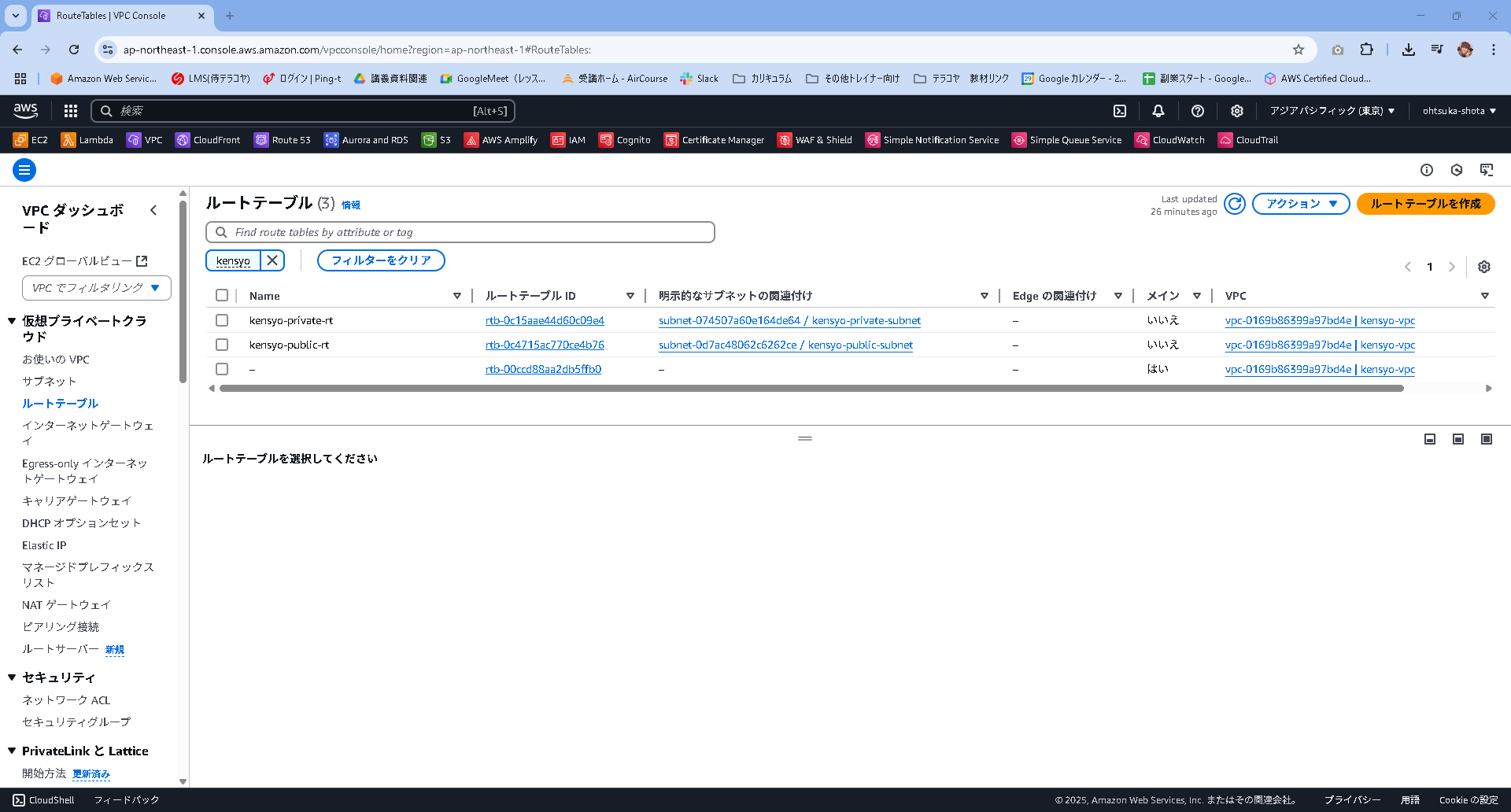This screenshot has height=812, width=1511.
Task: Check the select-all route tables checkbox
Action: click(x=222, y=295)
